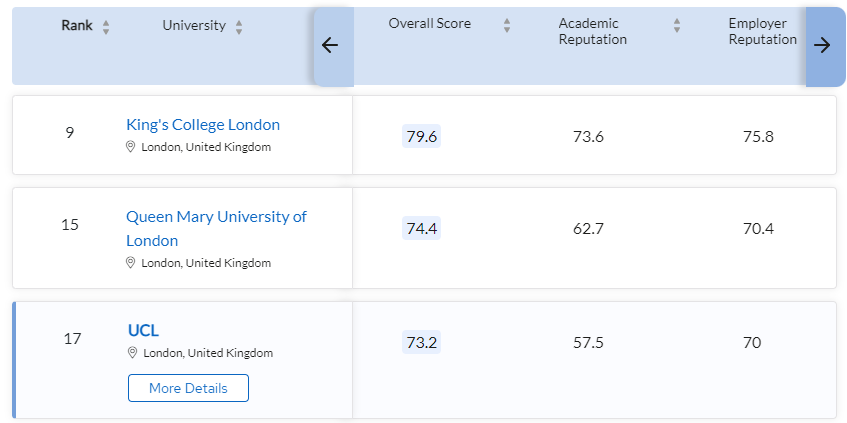Viewport: 847px width, 423px height.
Task: Click Queen Mary overall score 74.4
Action: click(x=421, y=229)
